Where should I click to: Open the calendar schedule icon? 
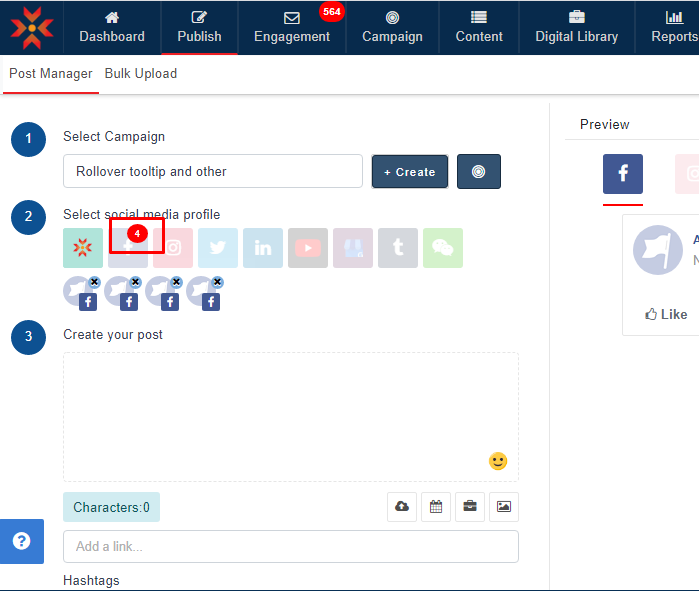[x=436, y=507]
